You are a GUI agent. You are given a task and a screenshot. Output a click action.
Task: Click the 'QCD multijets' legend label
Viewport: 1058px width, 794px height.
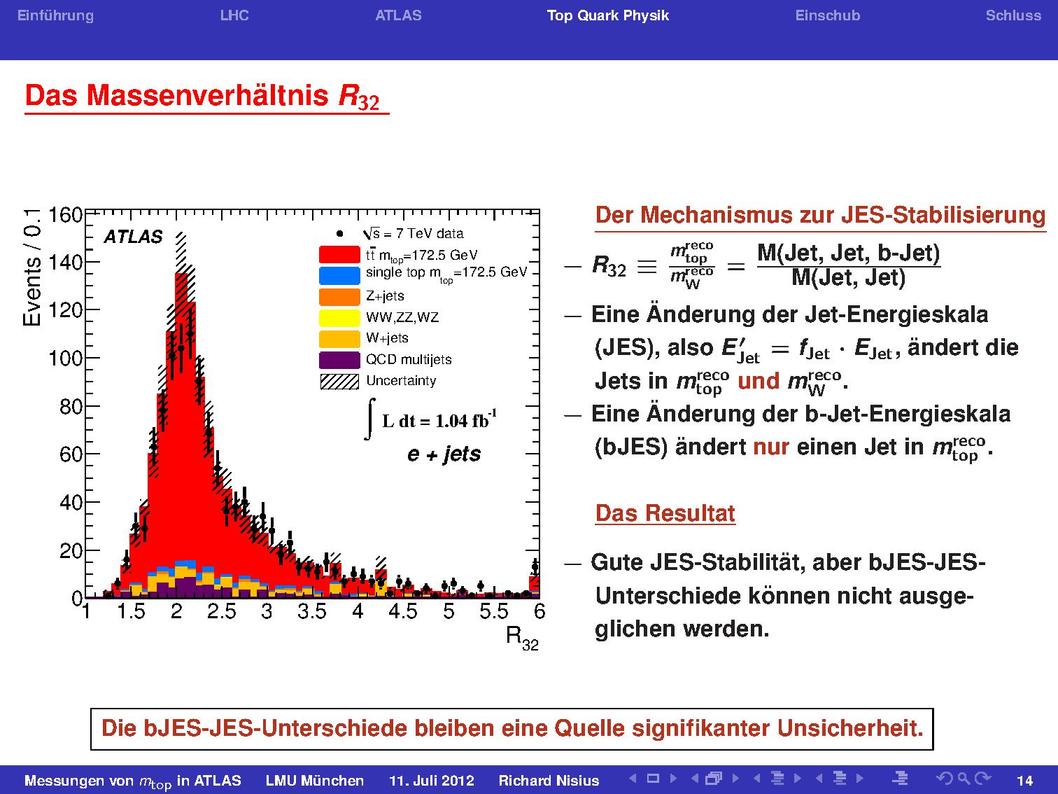click(x=409, y=360)
